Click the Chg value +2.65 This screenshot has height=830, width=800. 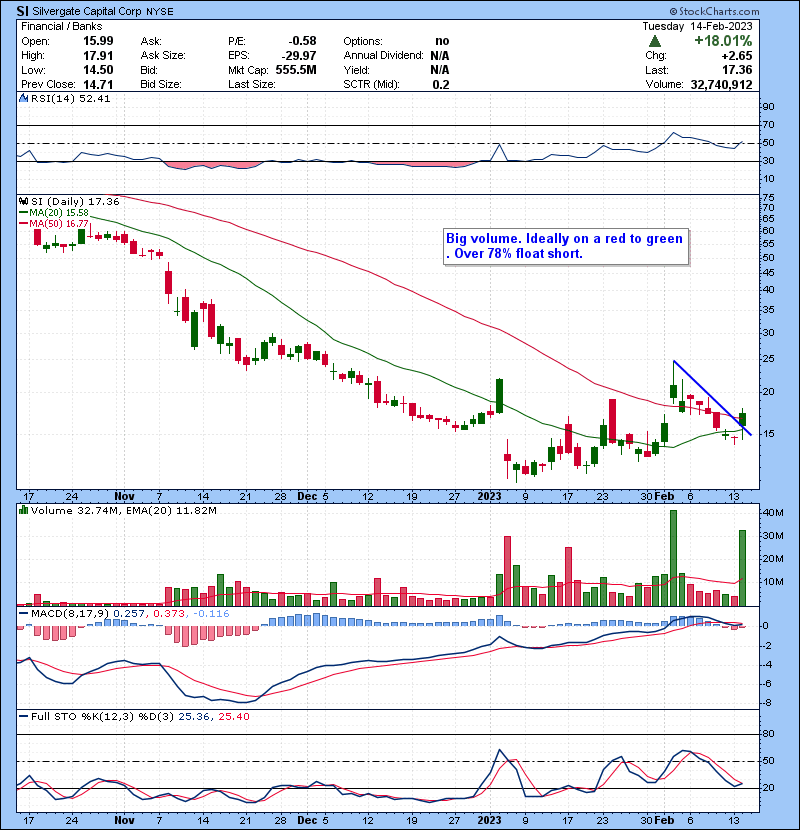pyautogui.click(x=736, y=56)
